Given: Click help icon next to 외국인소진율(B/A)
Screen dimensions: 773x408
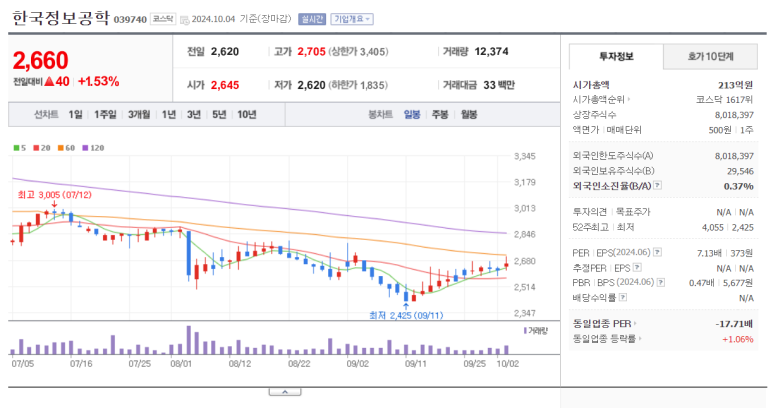Looking at the screenshot, I should 658,185.
